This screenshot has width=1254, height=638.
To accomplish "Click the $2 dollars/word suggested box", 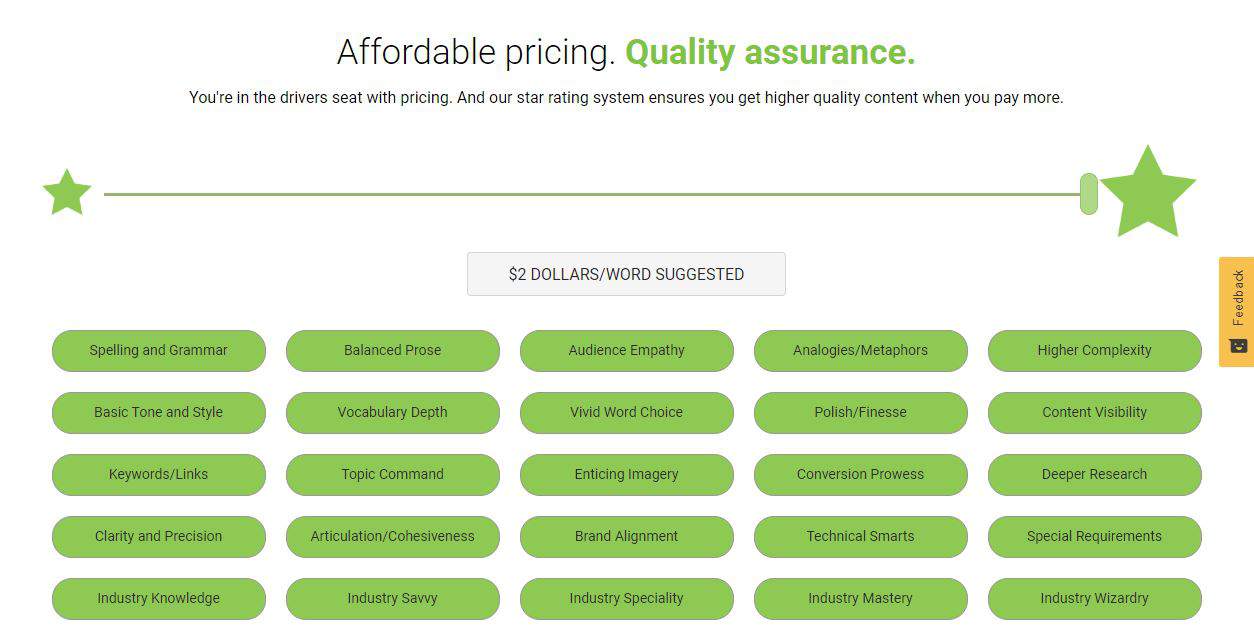I will 626,274.
